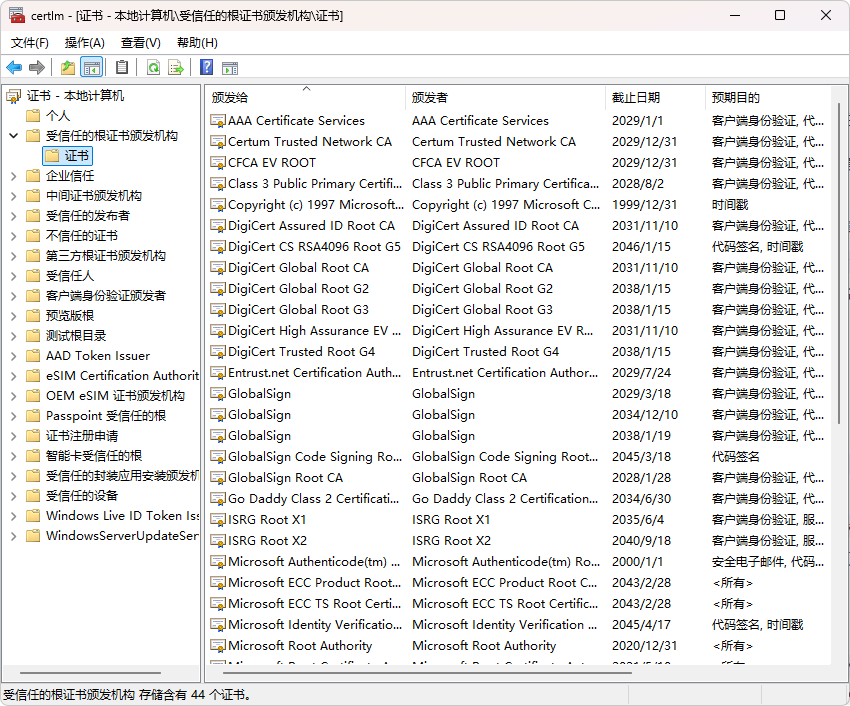Click the Up one level folder icon

coord(68,68)
